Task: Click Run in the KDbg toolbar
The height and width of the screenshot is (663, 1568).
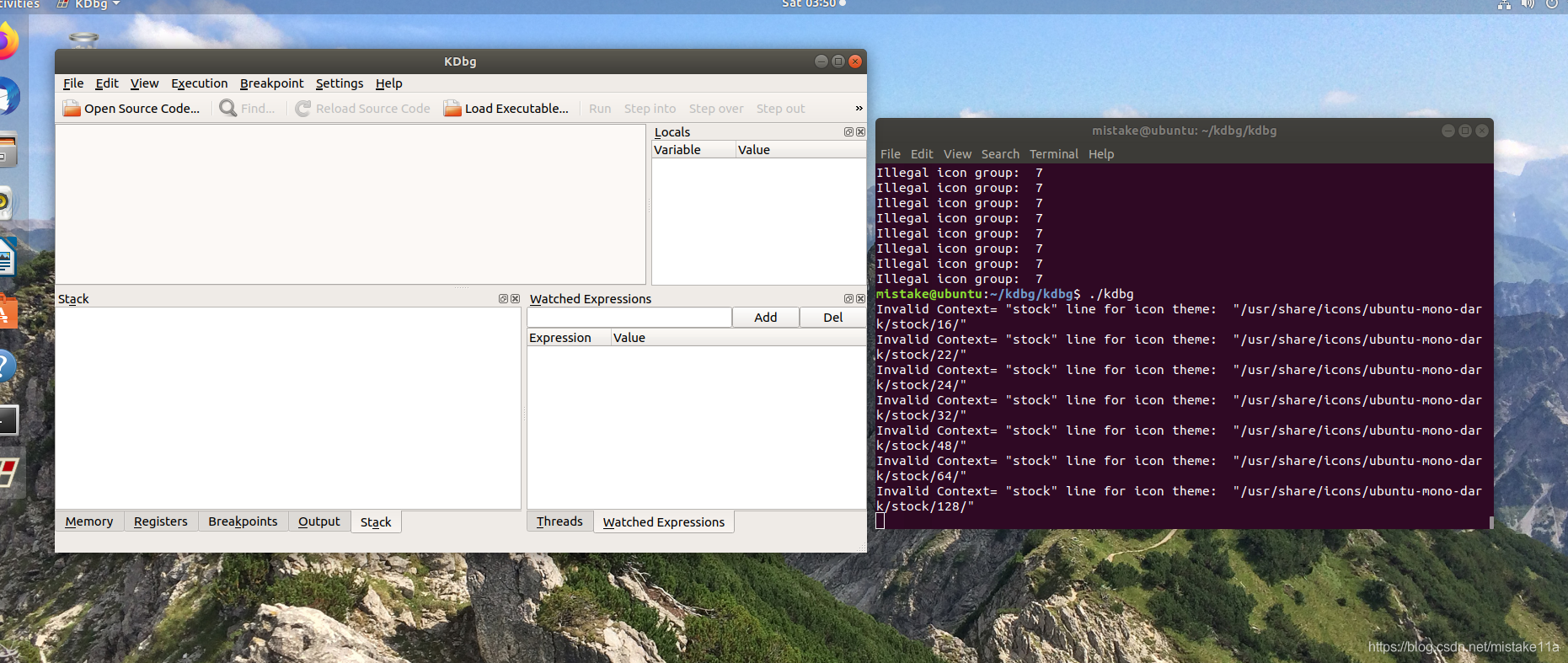Action: [600, 108]
